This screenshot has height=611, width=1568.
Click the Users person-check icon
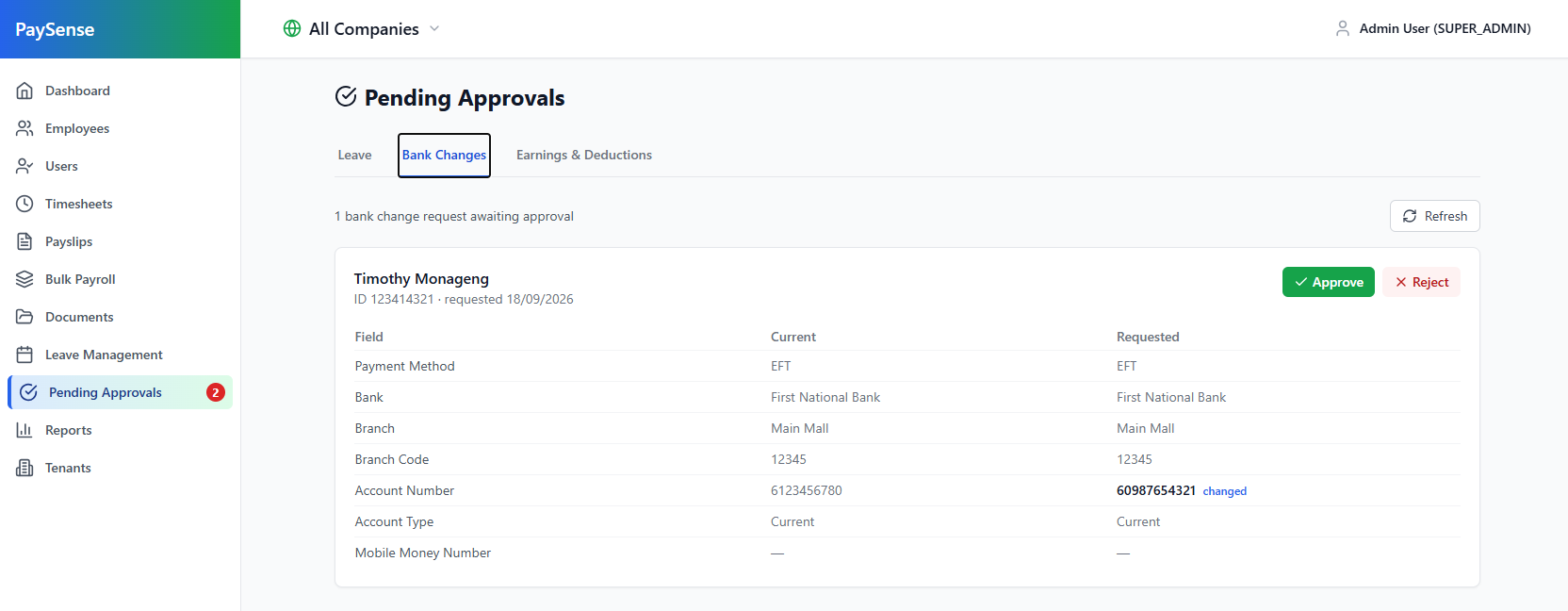[24, 166]
